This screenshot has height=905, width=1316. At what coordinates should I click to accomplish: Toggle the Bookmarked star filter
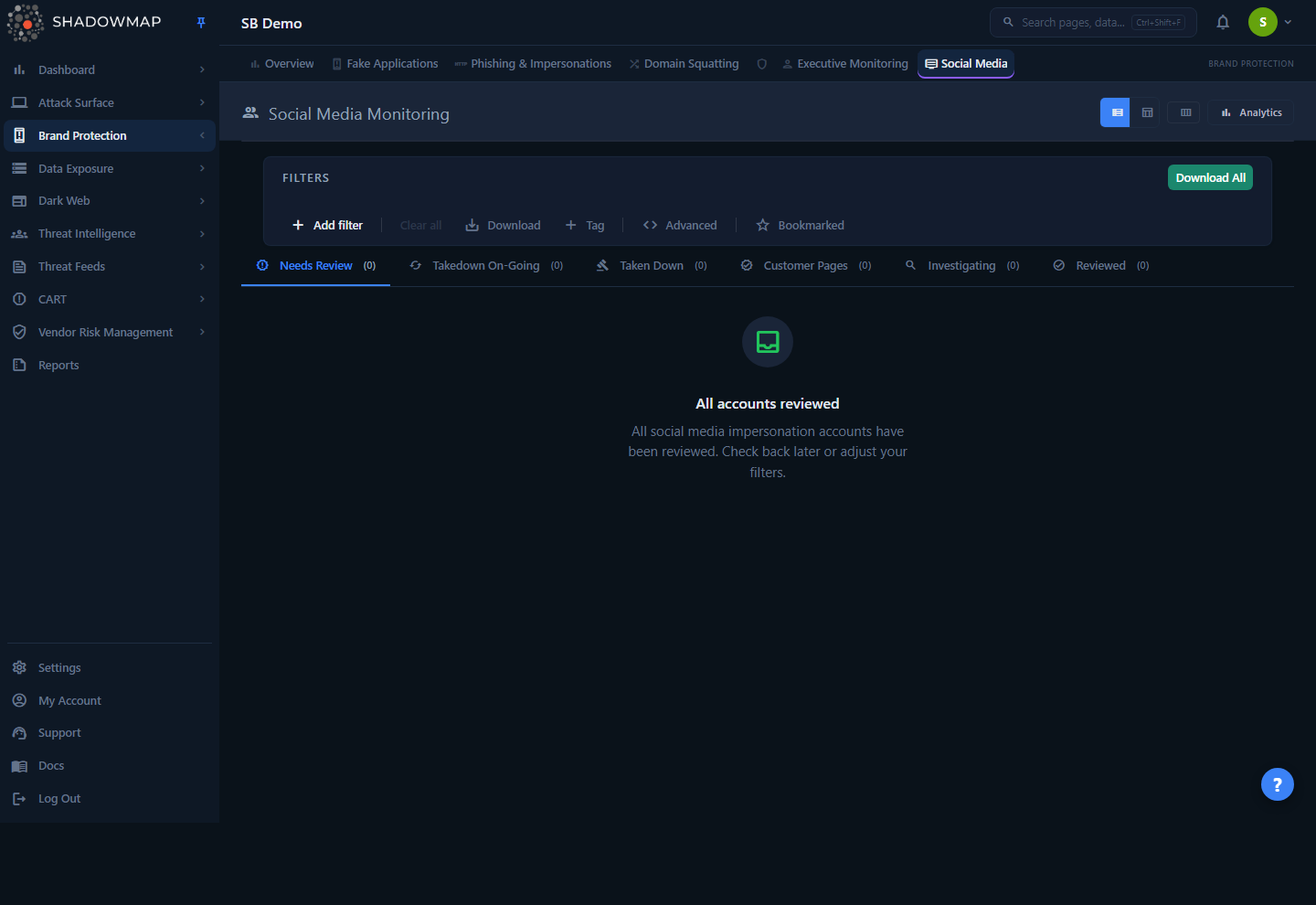point(801,225)
